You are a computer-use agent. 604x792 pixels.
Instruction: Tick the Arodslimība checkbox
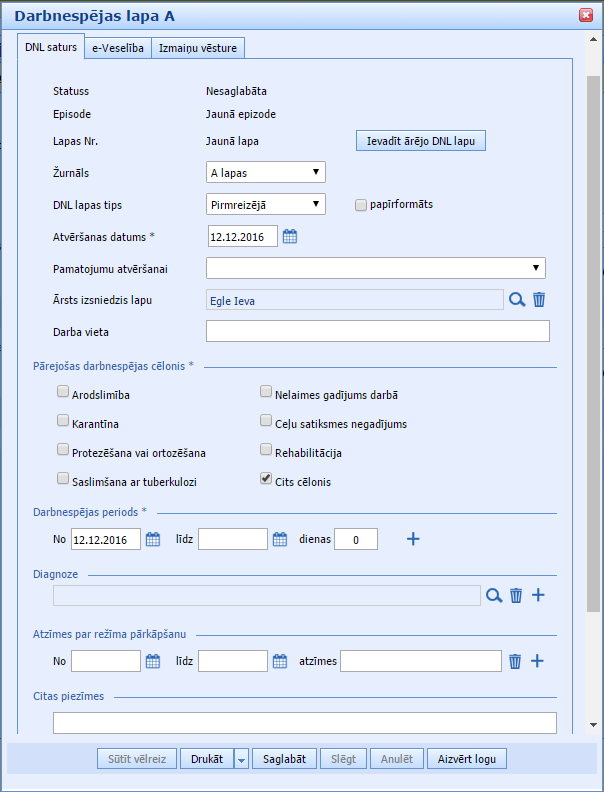(x=64, y=393)
